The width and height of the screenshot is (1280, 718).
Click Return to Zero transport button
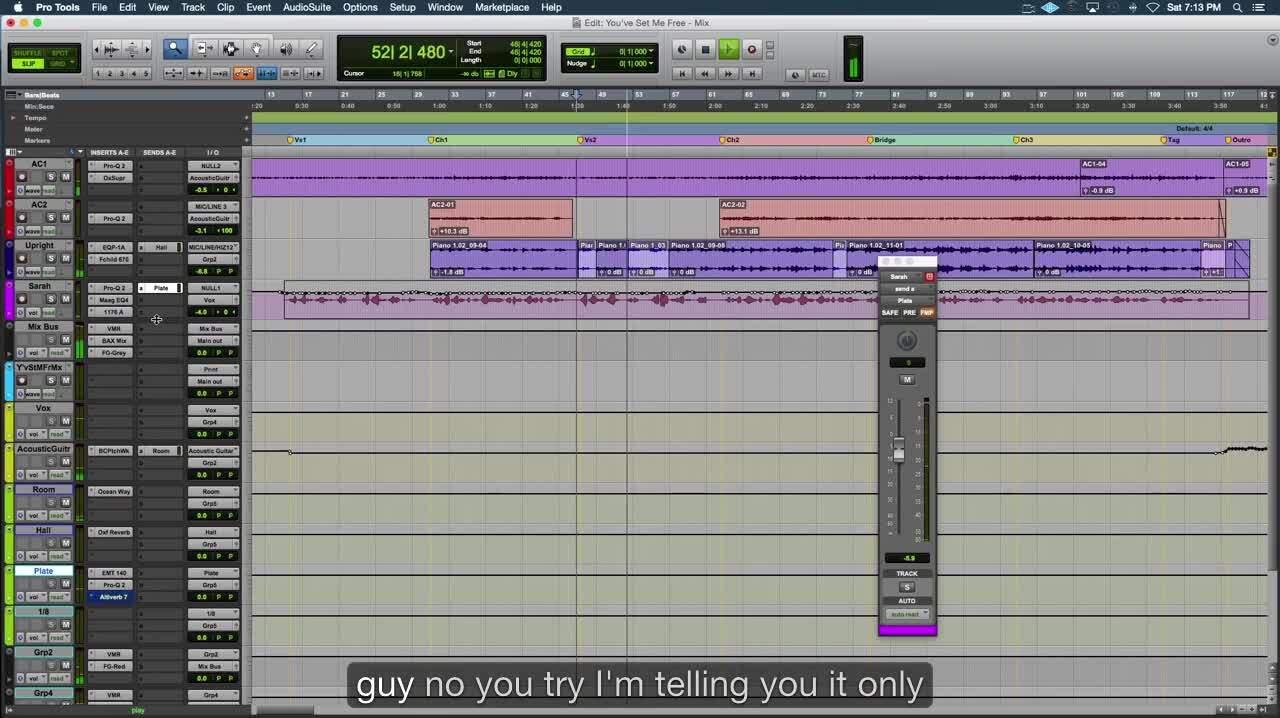click(x=682, y=73)
